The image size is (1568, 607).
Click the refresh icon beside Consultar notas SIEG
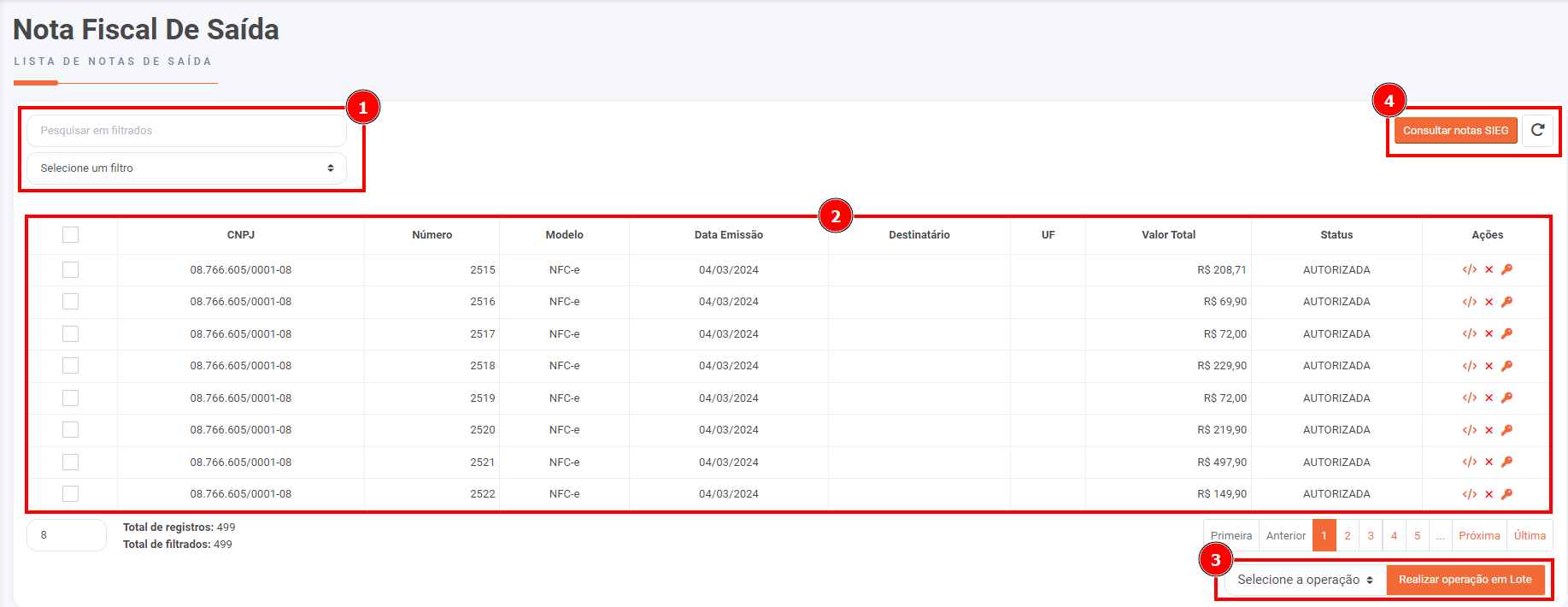coord(1537,131)
